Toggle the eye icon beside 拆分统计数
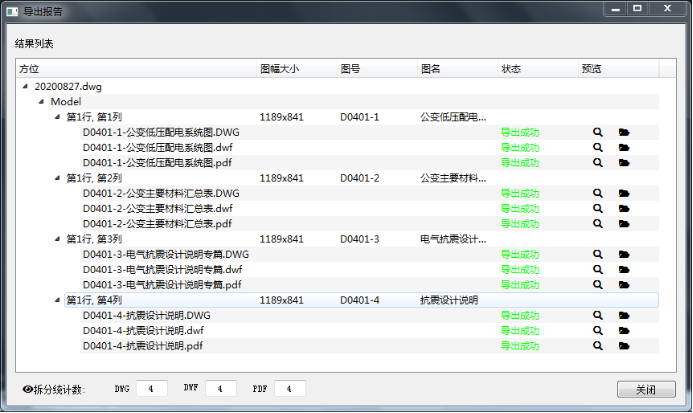Image resolution: width=693 pixels, height=413 pixels. point(27,389)
